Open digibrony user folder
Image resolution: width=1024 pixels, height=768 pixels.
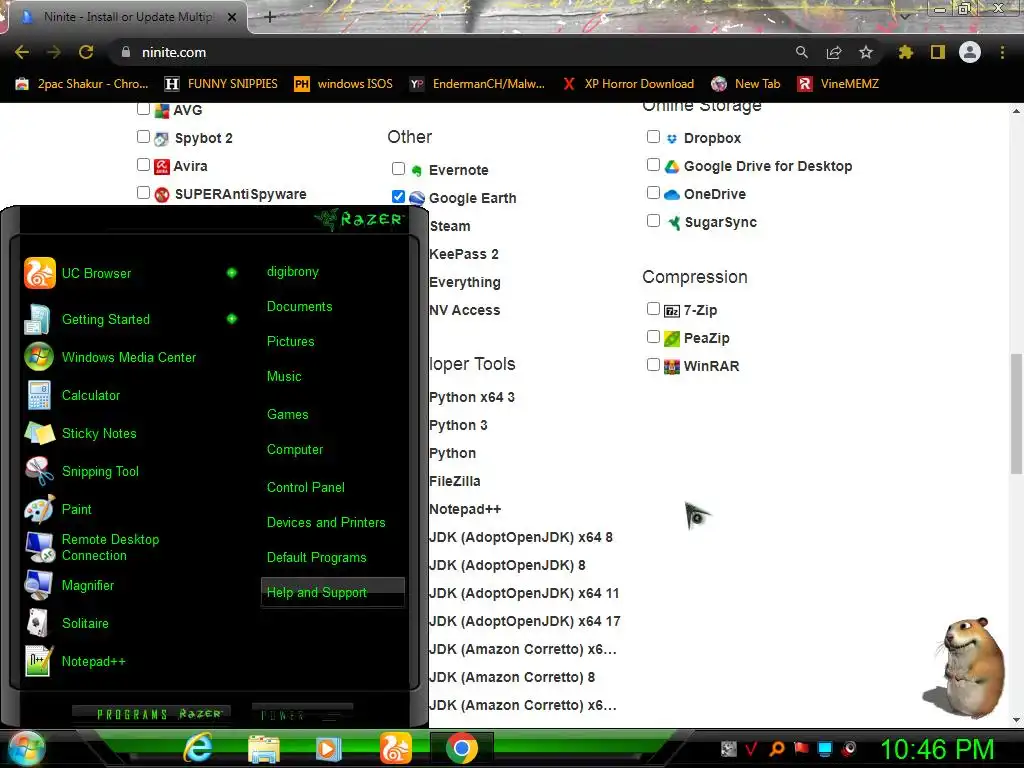[x=293, y=272]
